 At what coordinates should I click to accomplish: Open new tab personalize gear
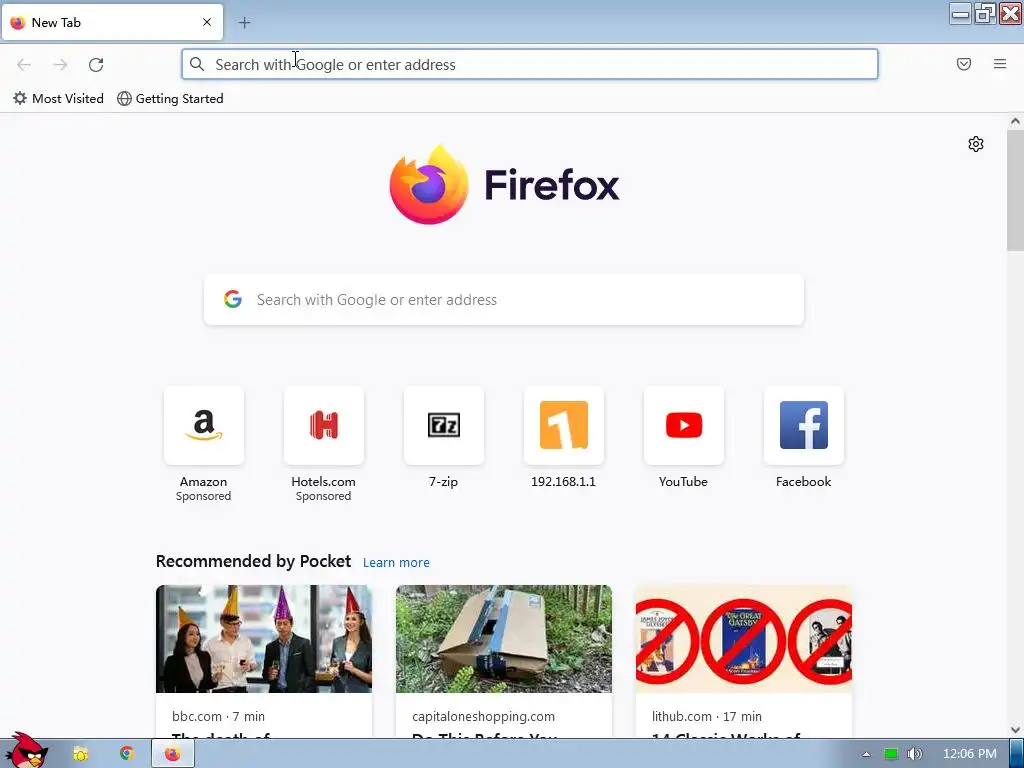(976, 144)
